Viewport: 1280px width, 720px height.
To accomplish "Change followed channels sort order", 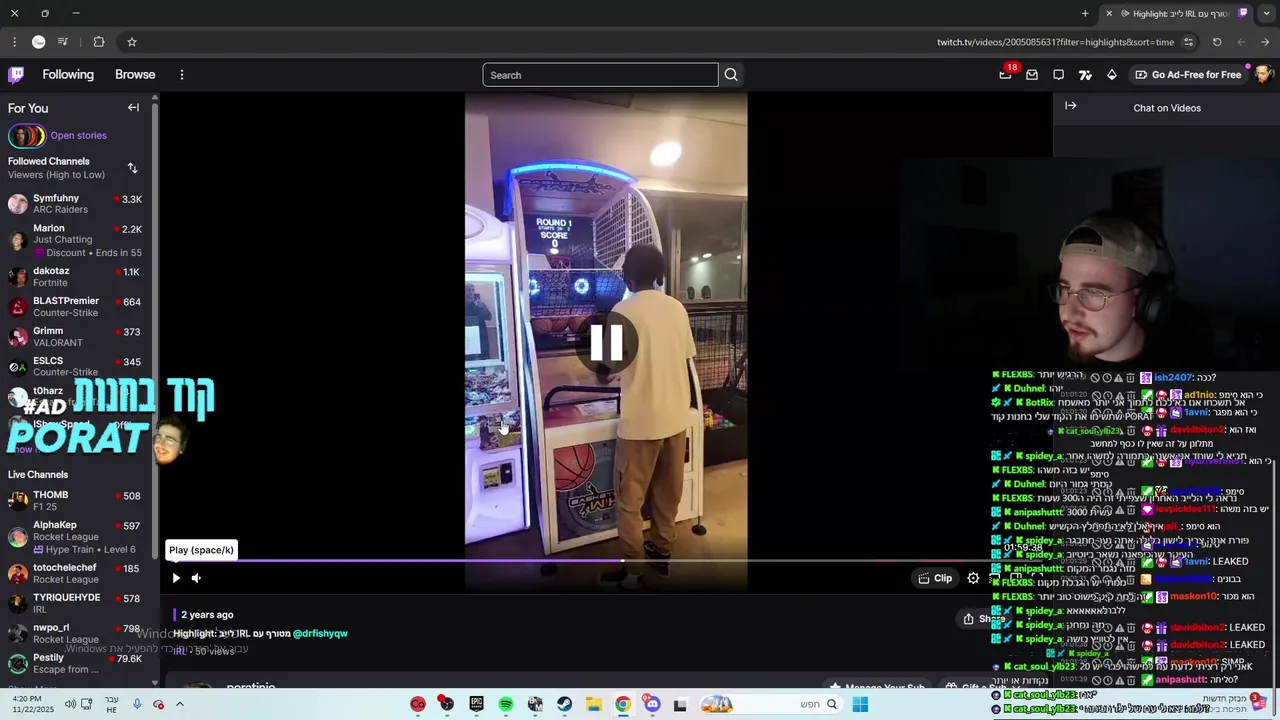I will (132, 168).
